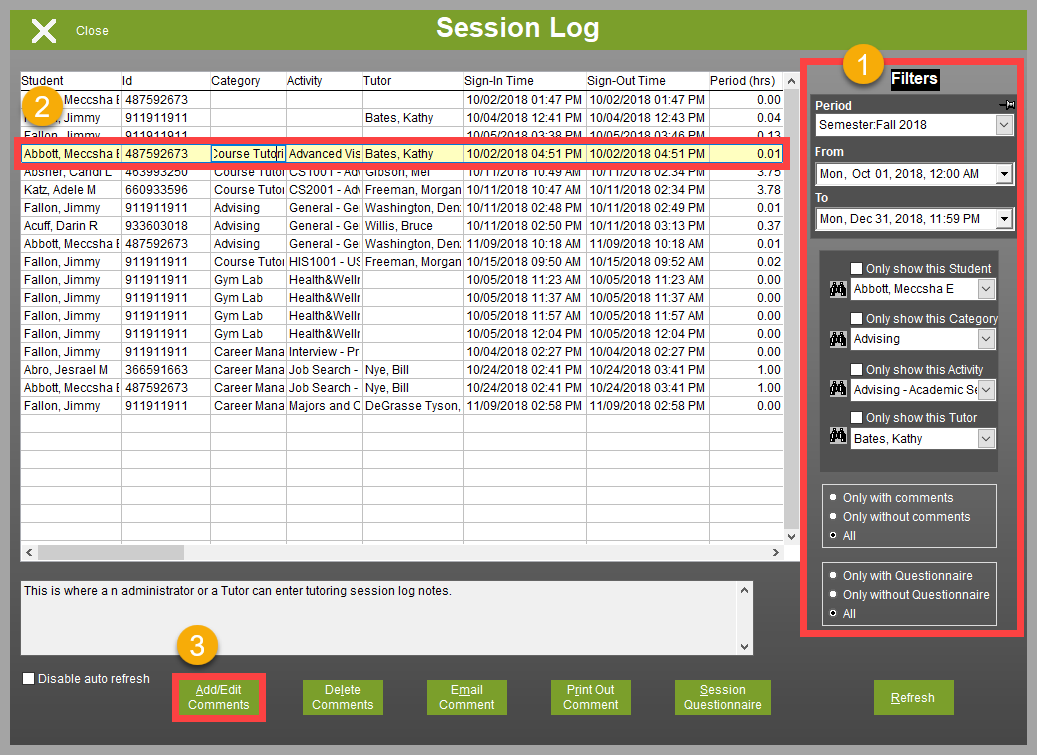Click period value 3.78
The image size is (1037, 755).
pos(746,190)
